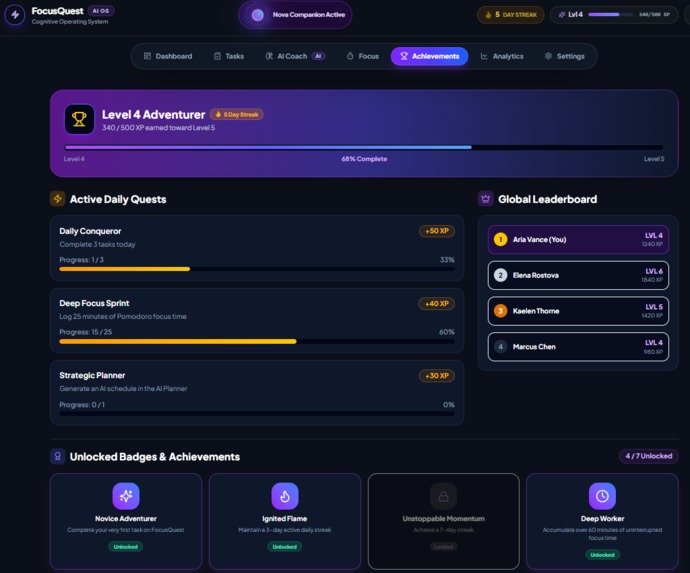Click the Deep Focus Sprint progress bar
690x573 pixels.
257,342
